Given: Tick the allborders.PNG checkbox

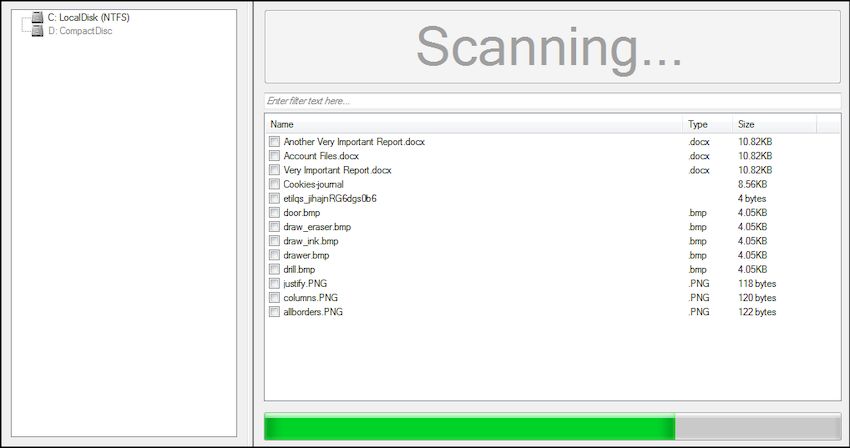Looking at the screenshot, I should point(274,312).
